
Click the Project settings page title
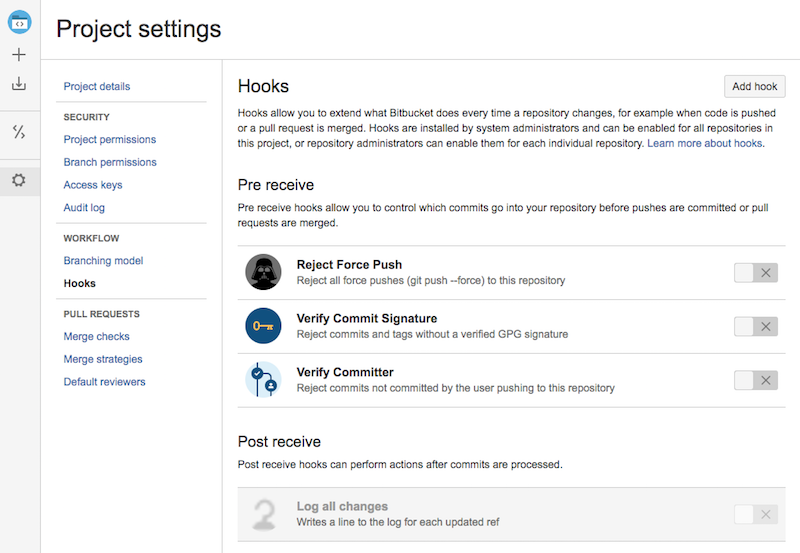coord(139,29)
